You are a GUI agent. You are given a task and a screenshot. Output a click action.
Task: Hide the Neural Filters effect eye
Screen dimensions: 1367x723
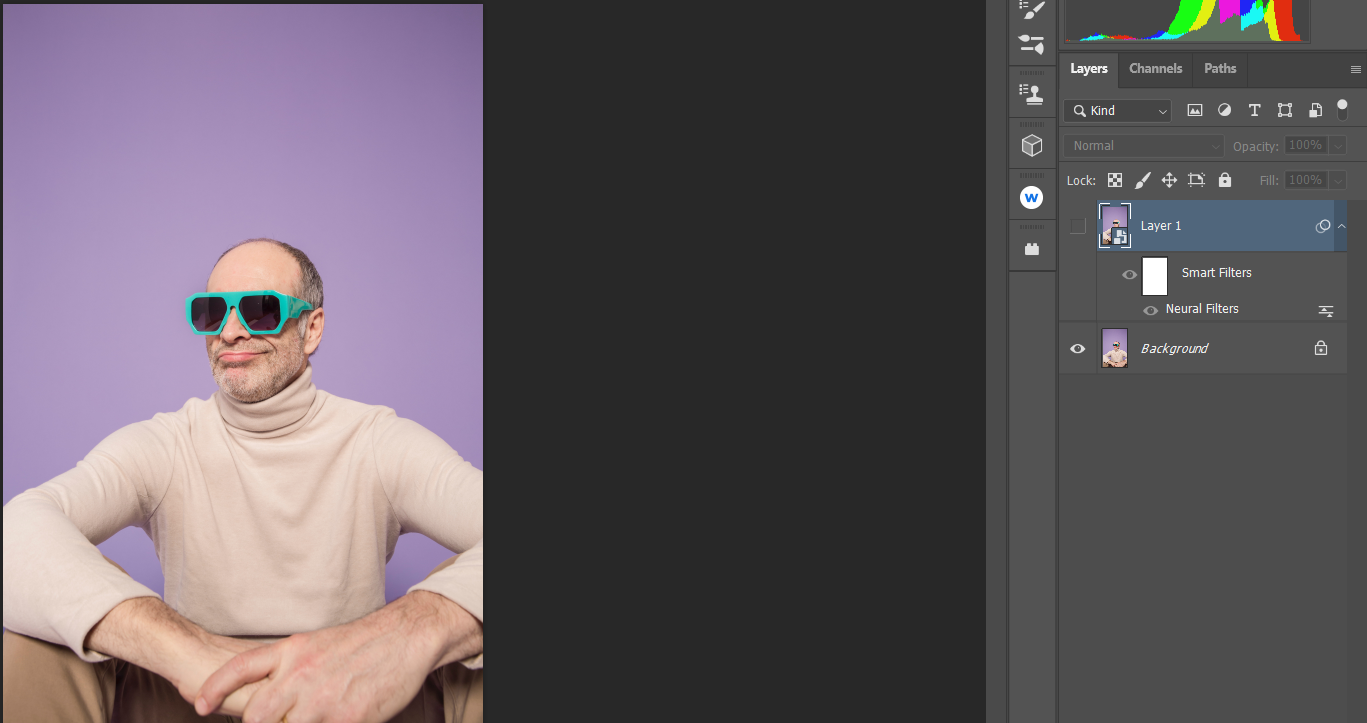pyautogui.click(x=1151, y=310)
